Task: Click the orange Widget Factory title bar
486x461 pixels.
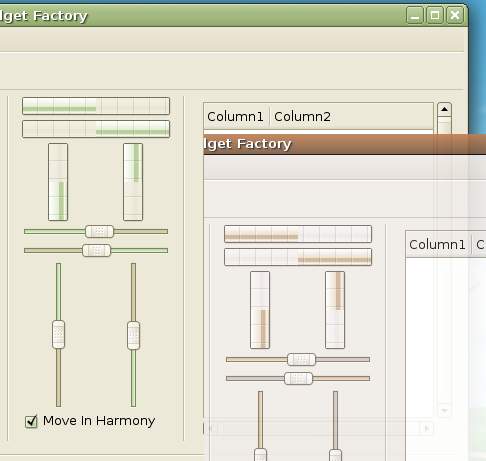Action: coord(345,144)
